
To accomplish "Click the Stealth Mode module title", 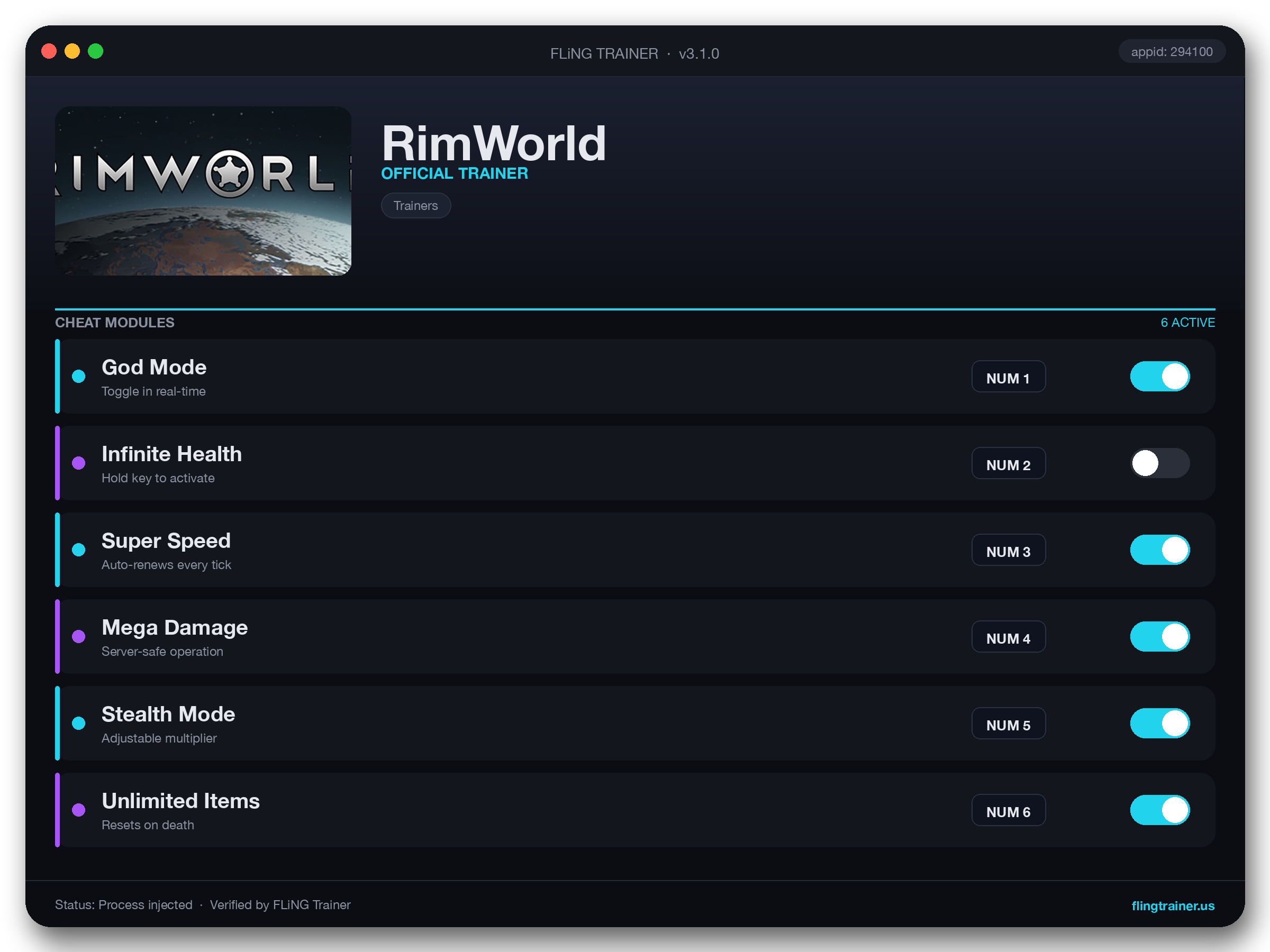I will click(x=168, y=714).
